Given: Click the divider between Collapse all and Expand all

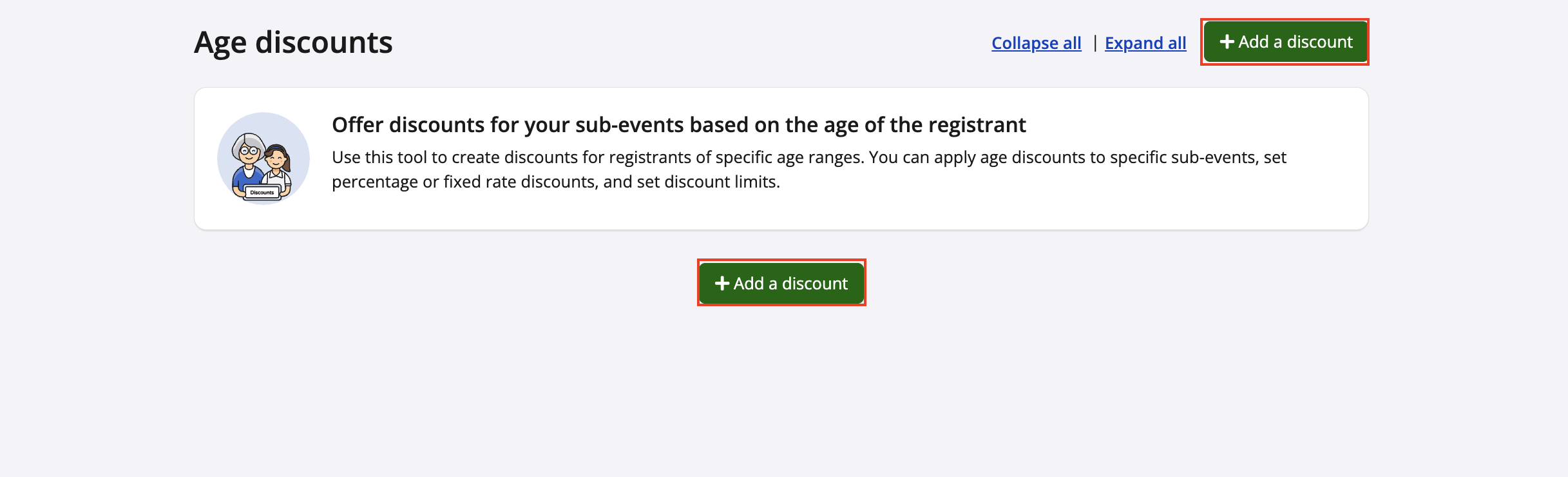Looking at the screenshot, I should [x=1095, y=43].
